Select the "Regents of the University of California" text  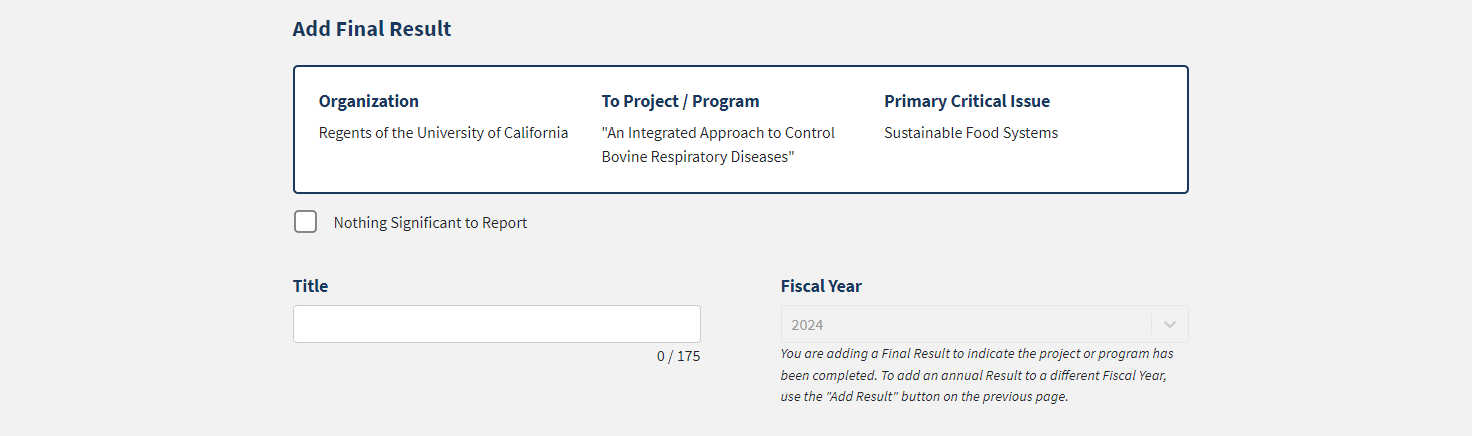coord(443,133)
